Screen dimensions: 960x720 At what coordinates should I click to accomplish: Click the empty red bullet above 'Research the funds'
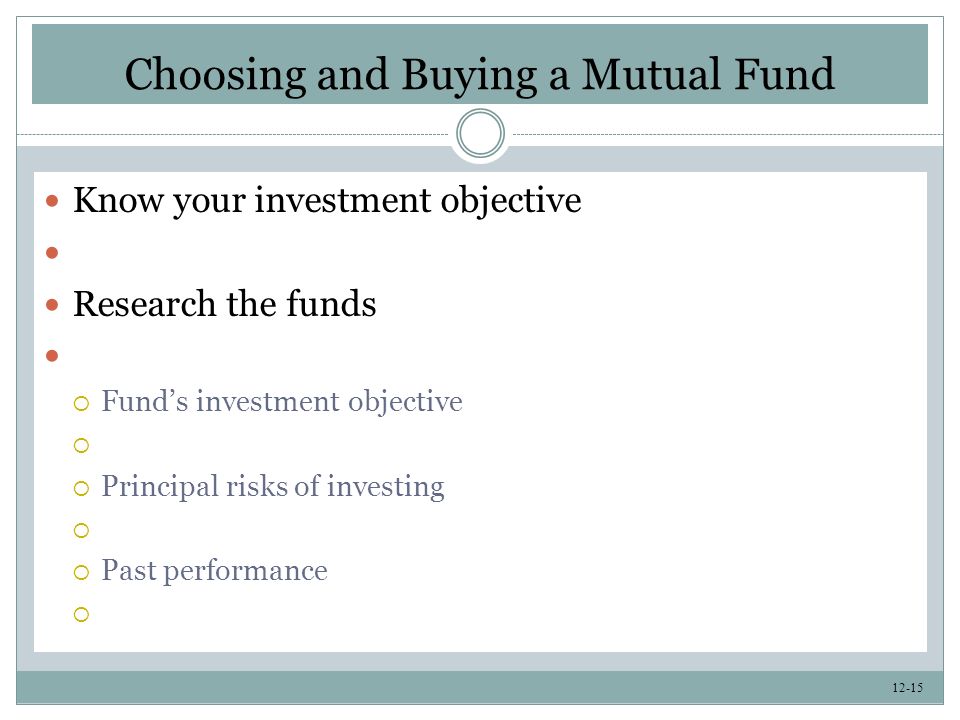point(52,252)
